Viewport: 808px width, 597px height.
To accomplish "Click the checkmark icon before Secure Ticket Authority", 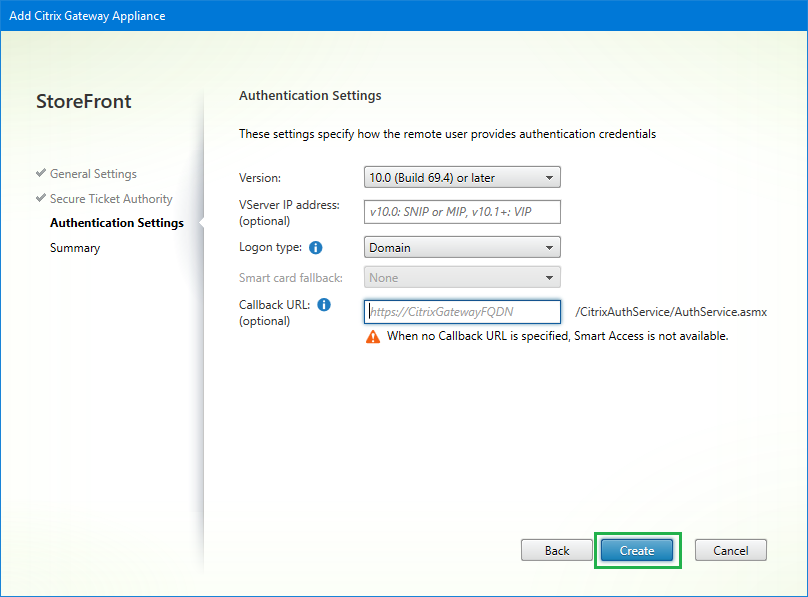I will [41, 199].
